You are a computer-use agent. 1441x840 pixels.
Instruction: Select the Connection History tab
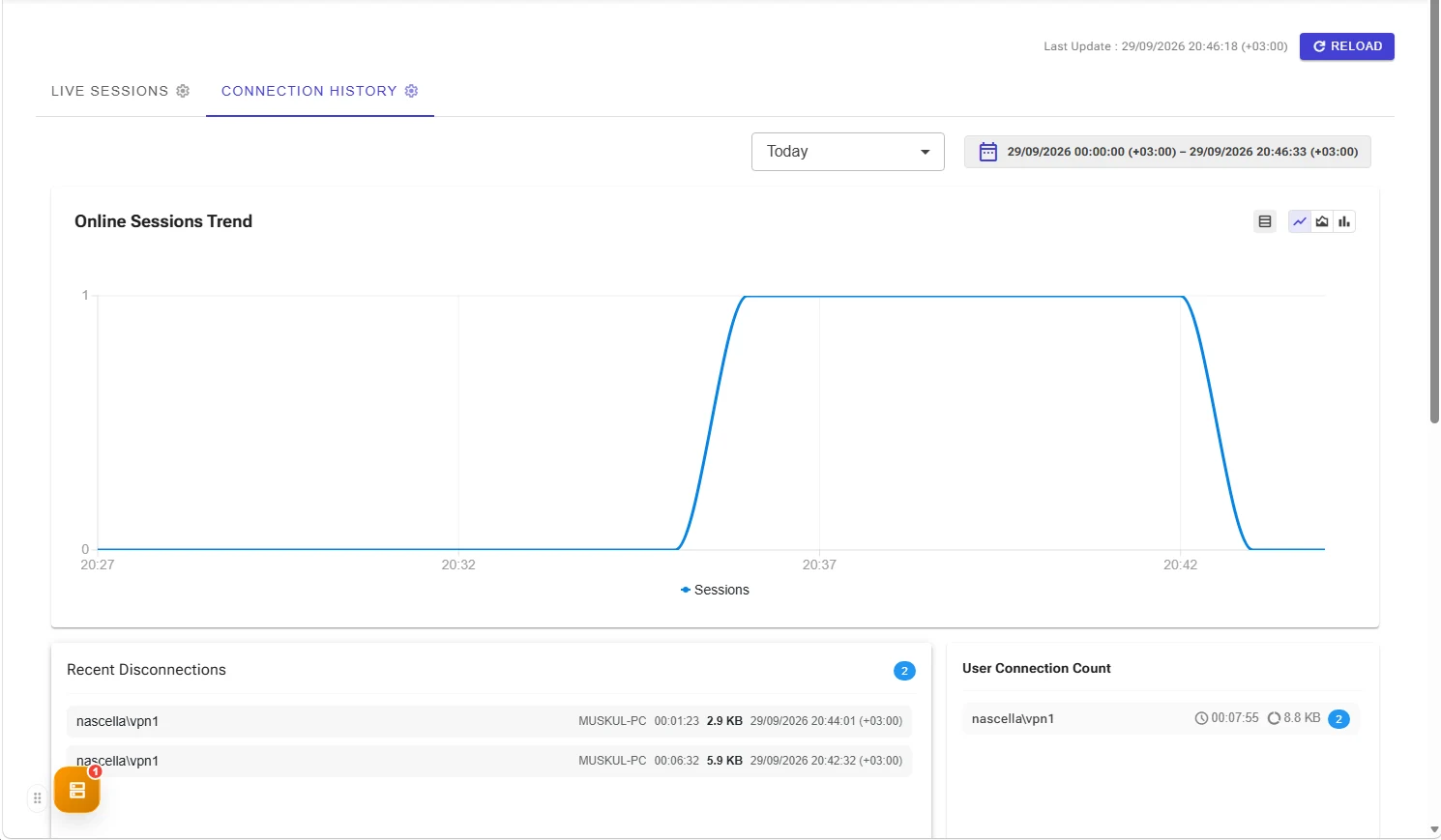(x=319, y=91)
